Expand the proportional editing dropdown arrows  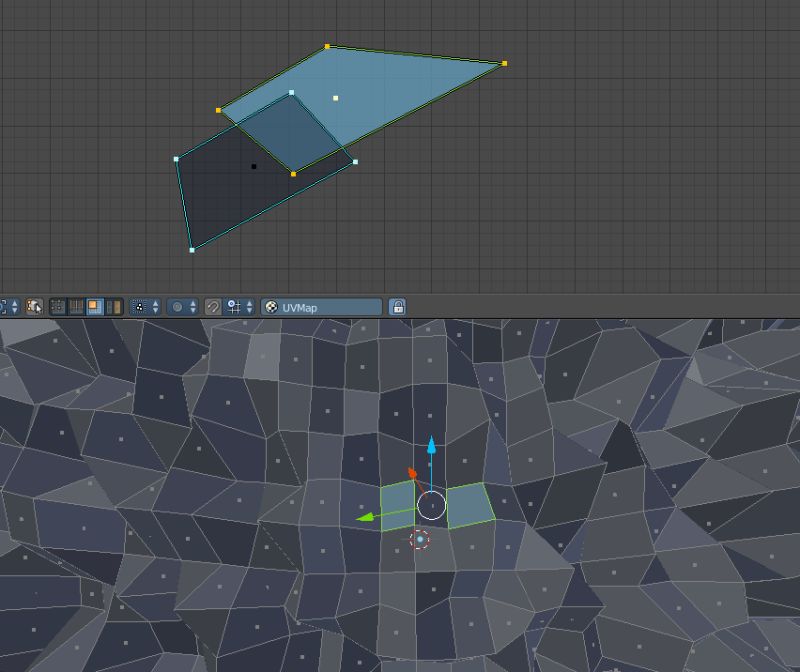pos(192,305)
